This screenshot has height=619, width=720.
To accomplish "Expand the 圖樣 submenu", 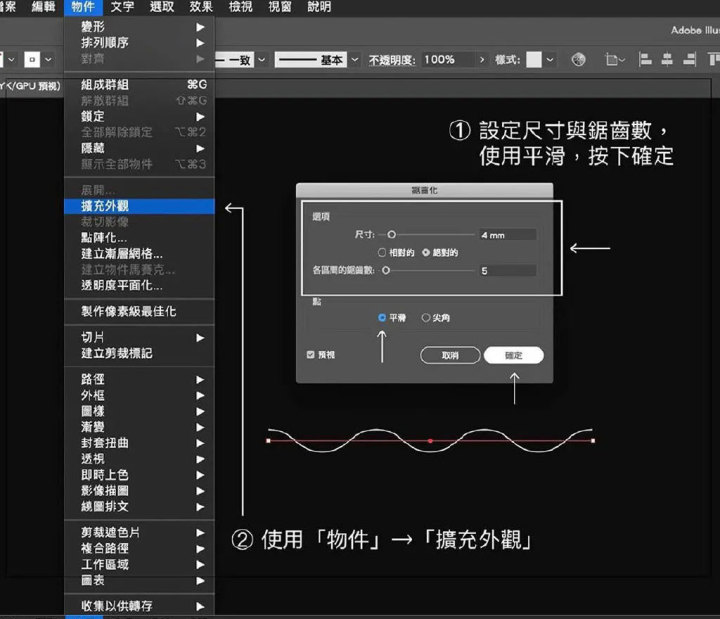I will (140, 411).
